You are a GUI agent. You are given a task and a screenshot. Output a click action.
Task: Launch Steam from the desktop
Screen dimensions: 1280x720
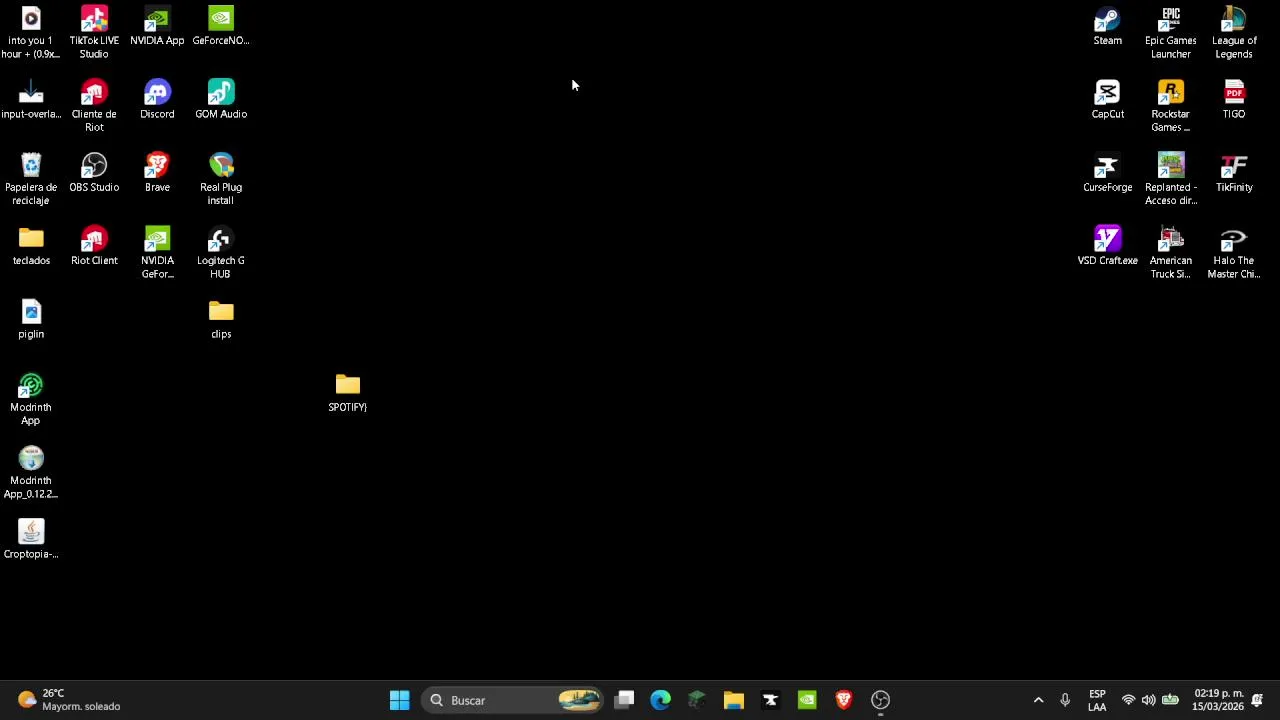[1107, 26]
